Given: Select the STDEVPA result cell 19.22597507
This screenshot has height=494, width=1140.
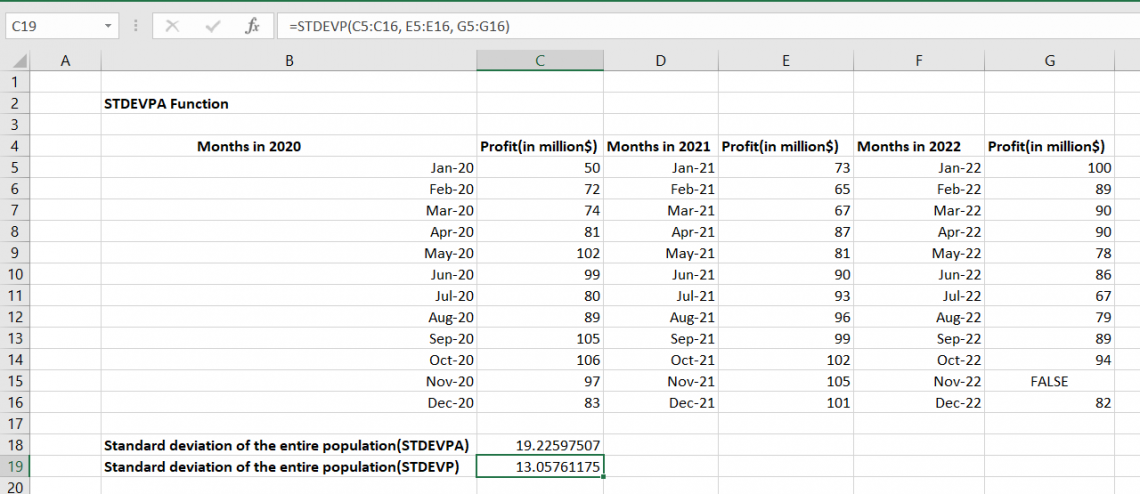Looking at the screenshot, I should 540,445.
